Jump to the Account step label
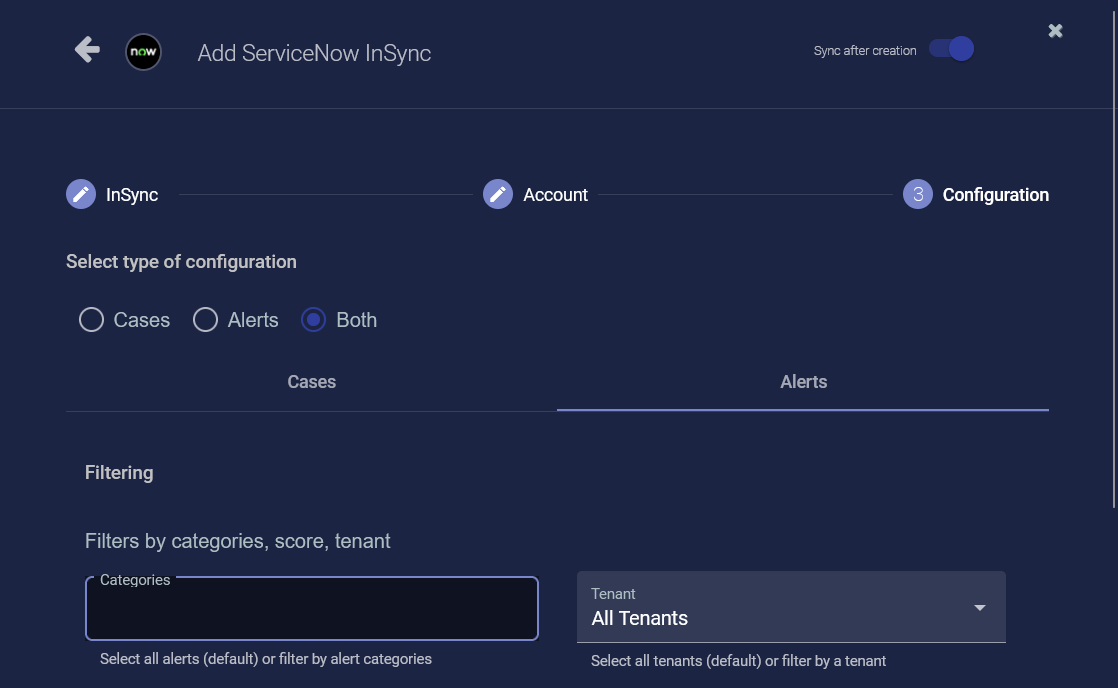 [x=555, y=195]
